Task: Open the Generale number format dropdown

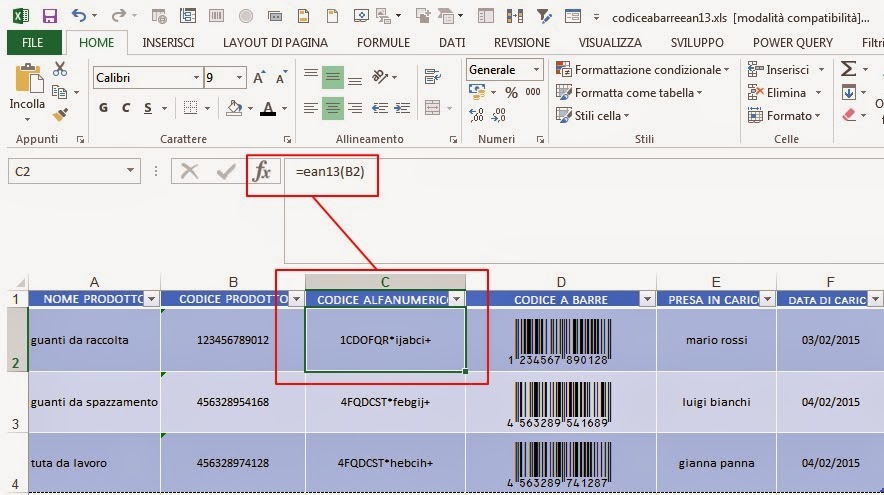Action: (536, 70)
